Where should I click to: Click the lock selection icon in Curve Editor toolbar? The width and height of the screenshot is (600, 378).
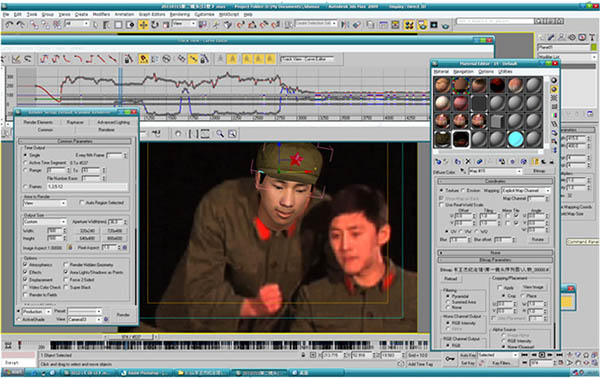(x=128, y=59)
